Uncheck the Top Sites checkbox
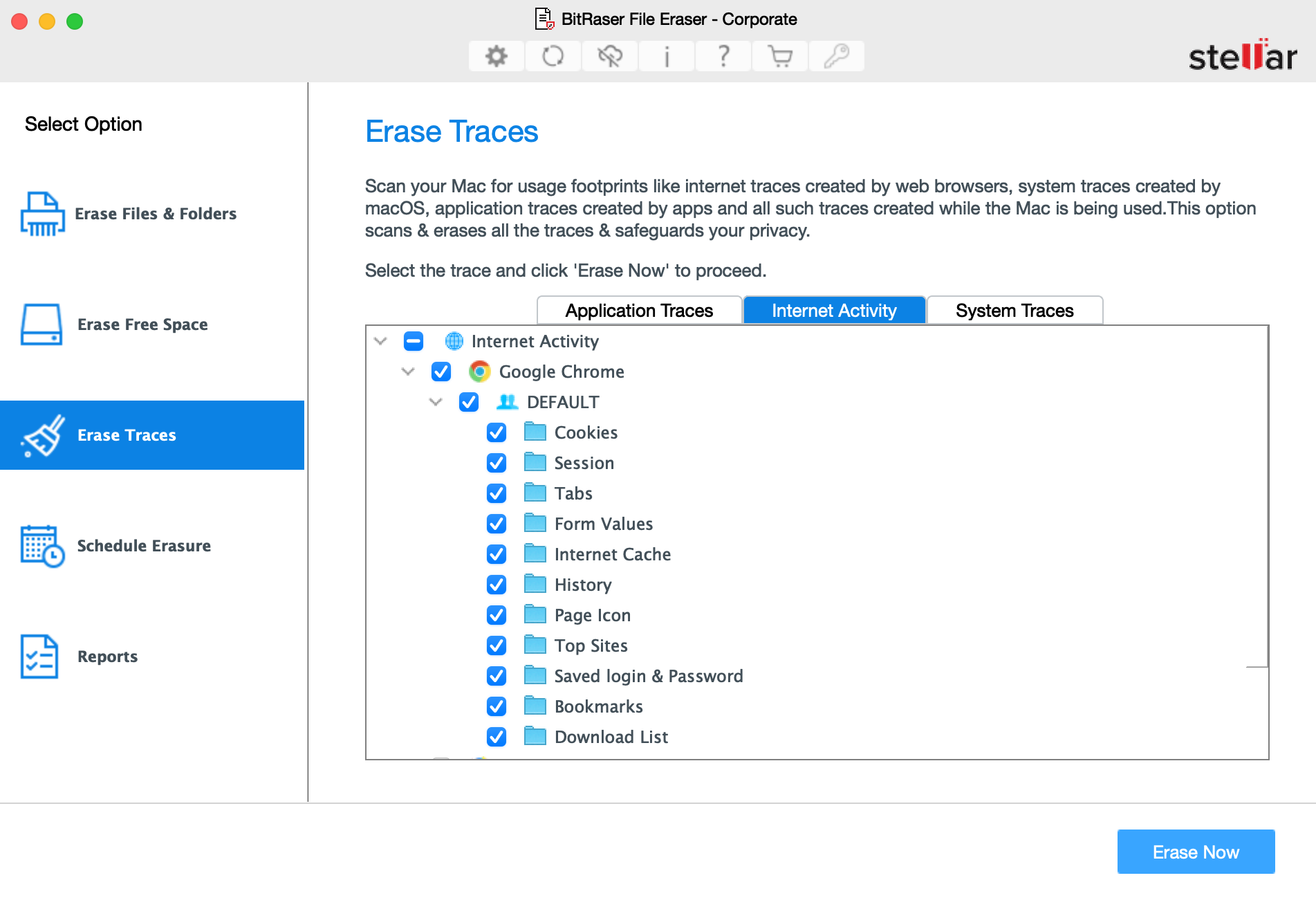The height and width of the screenshot is (898, 1316). pyautogui.click(x=497, y=645)
